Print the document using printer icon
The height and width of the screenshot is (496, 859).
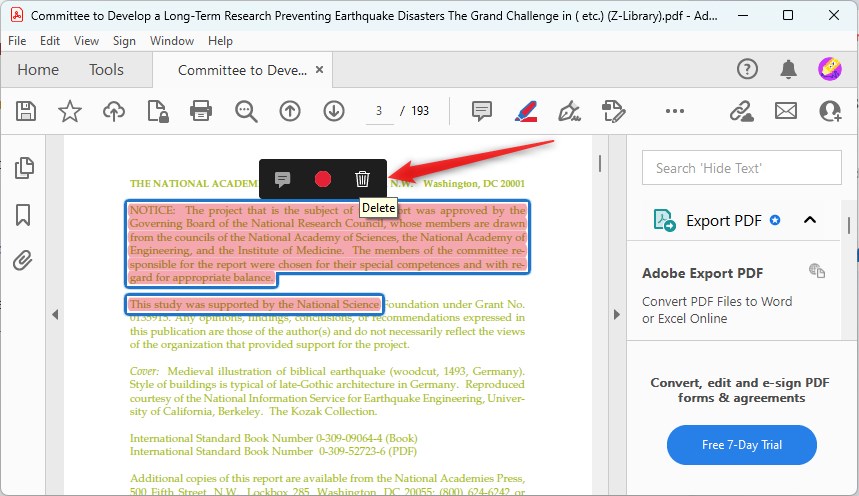tap(201, 111)
